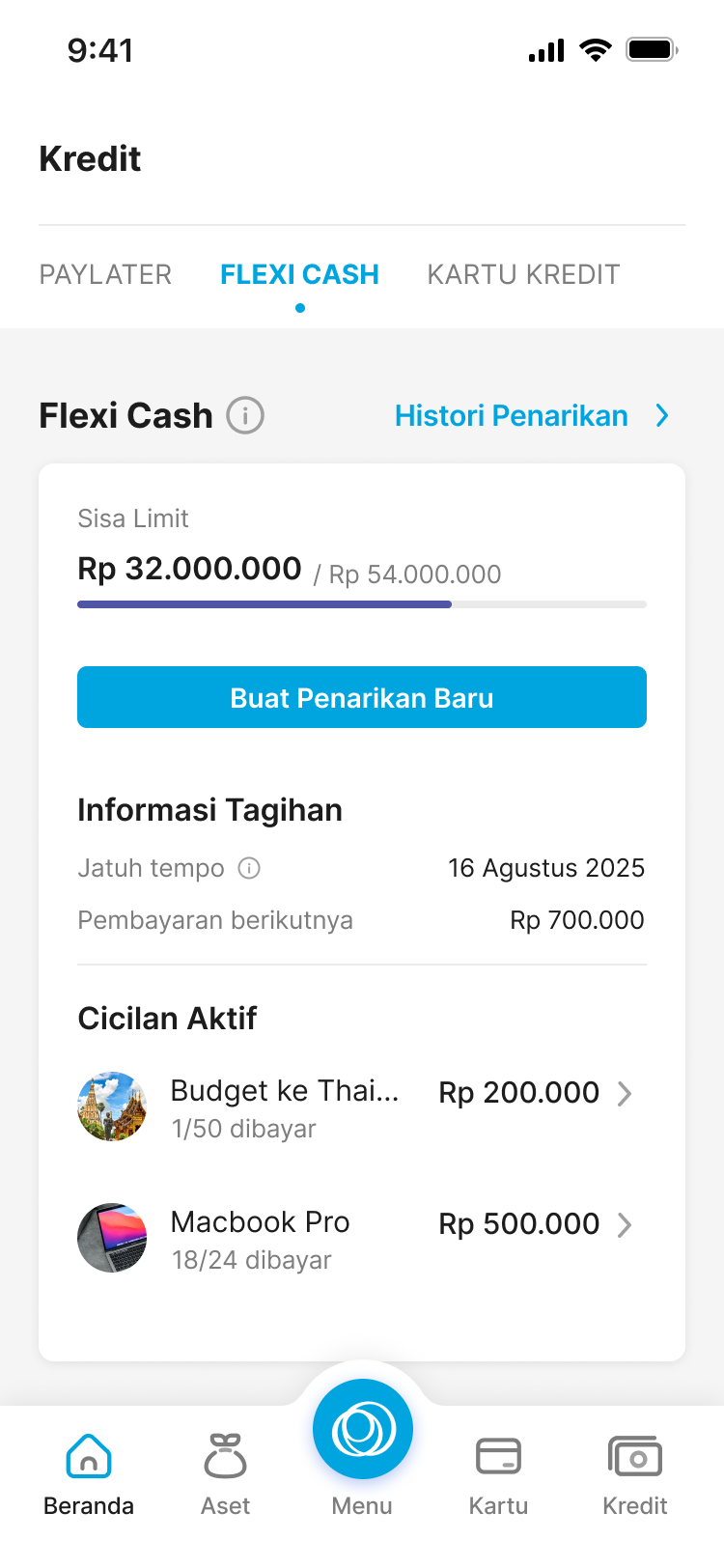
Task: Select the Rp 500.000 installment amount
Action: (x=519, y=1224)
